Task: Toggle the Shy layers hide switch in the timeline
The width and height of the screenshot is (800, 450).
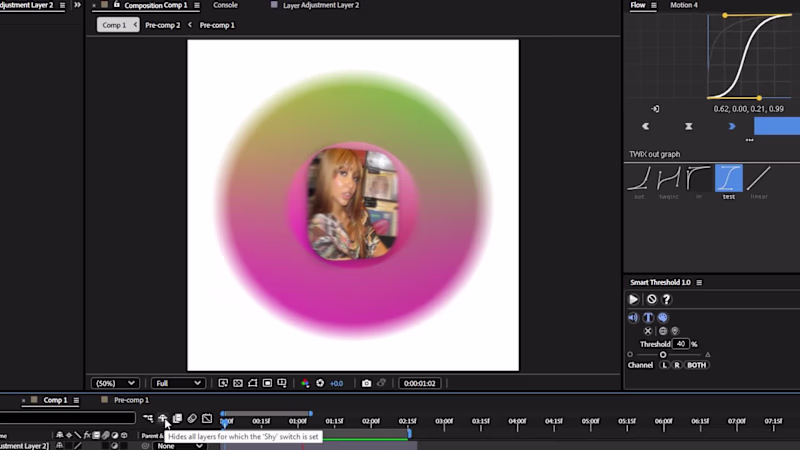Action: click(163, 418)
